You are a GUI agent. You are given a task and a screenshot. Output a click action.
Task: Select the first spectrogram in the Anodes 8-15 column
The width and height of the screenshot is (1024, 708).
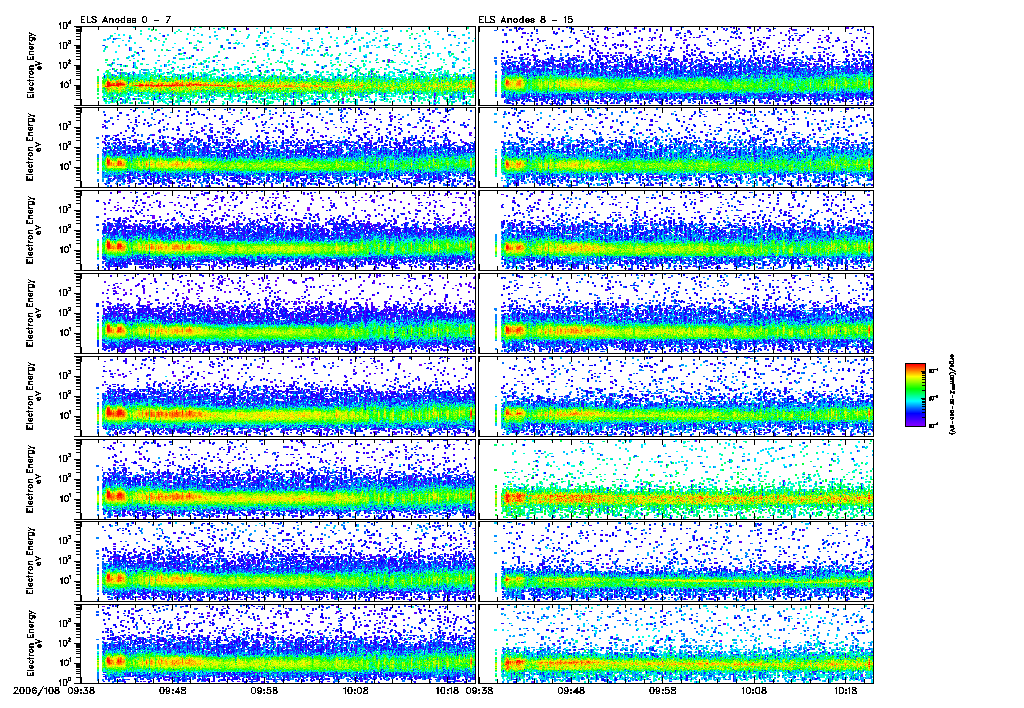676,65
